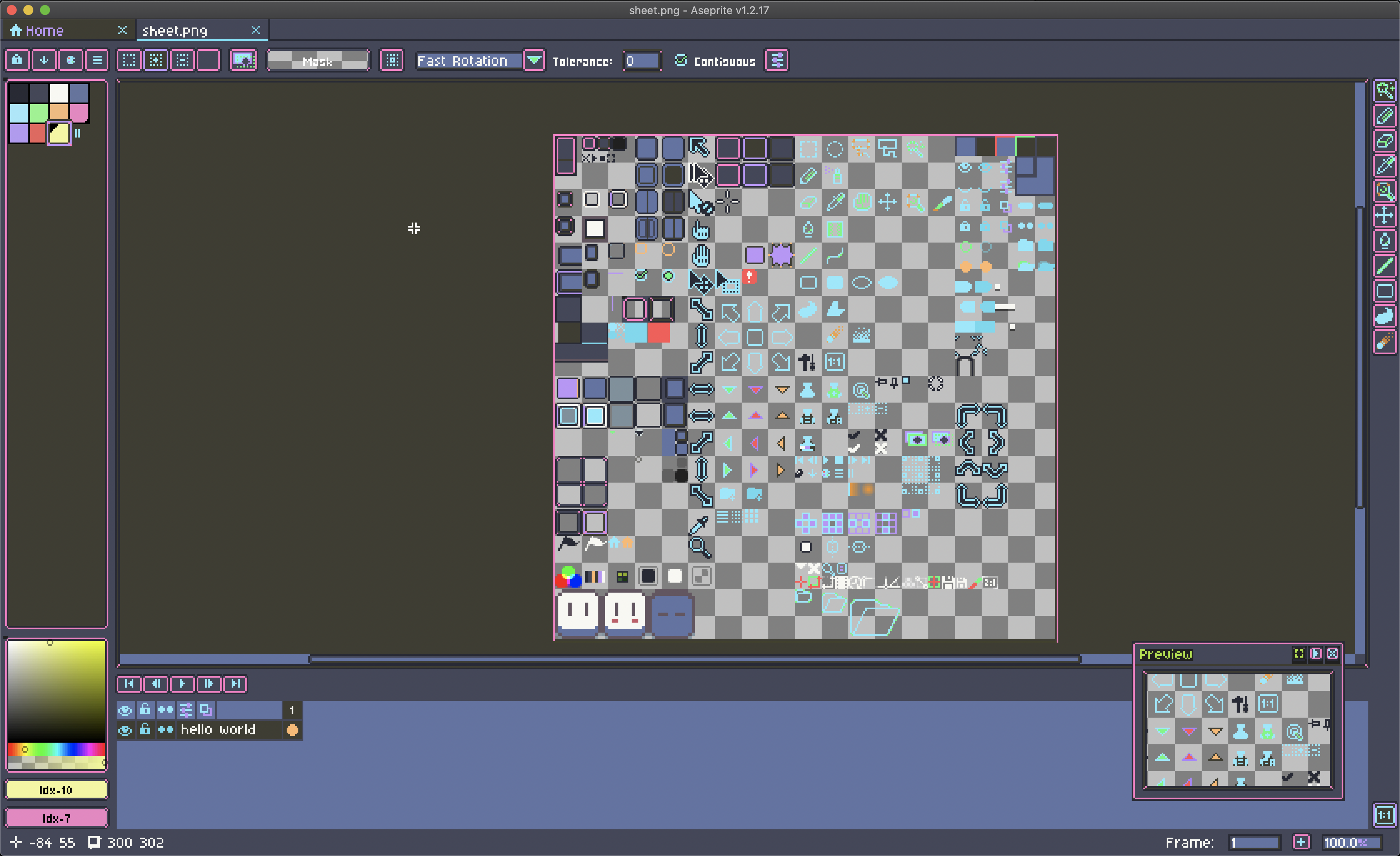Select the Move tool
The height and width of the screenshot is (856, 1400).
(1385, 216)
